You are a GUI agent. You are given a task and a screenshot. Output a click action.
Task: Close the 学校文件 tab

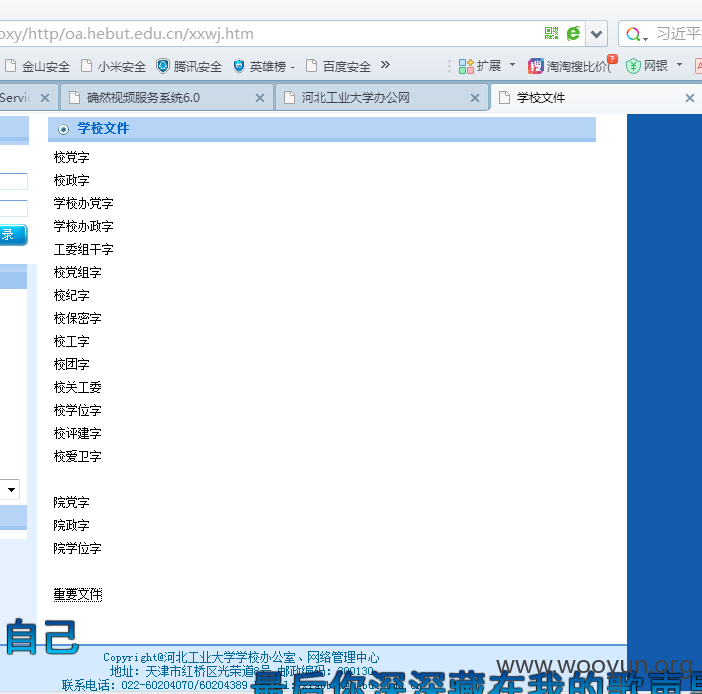tap(690, 98)
